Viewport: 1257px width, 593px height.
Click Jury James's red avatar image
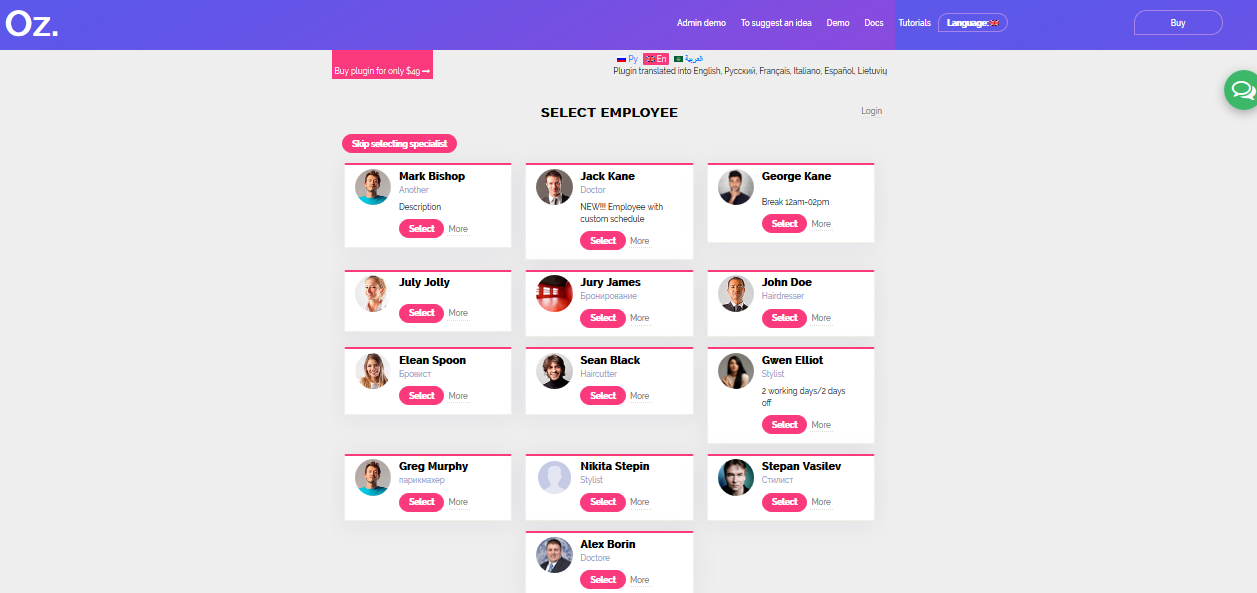[x=554, y=293]
